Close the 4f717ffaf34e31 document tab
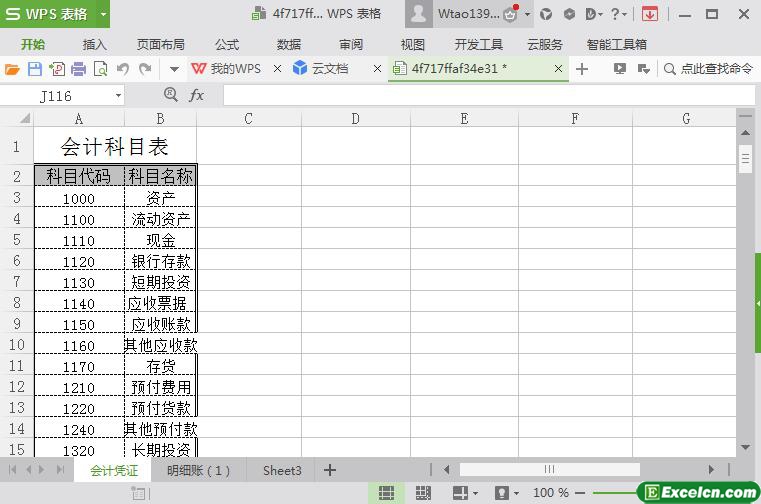 pos(559,69)
